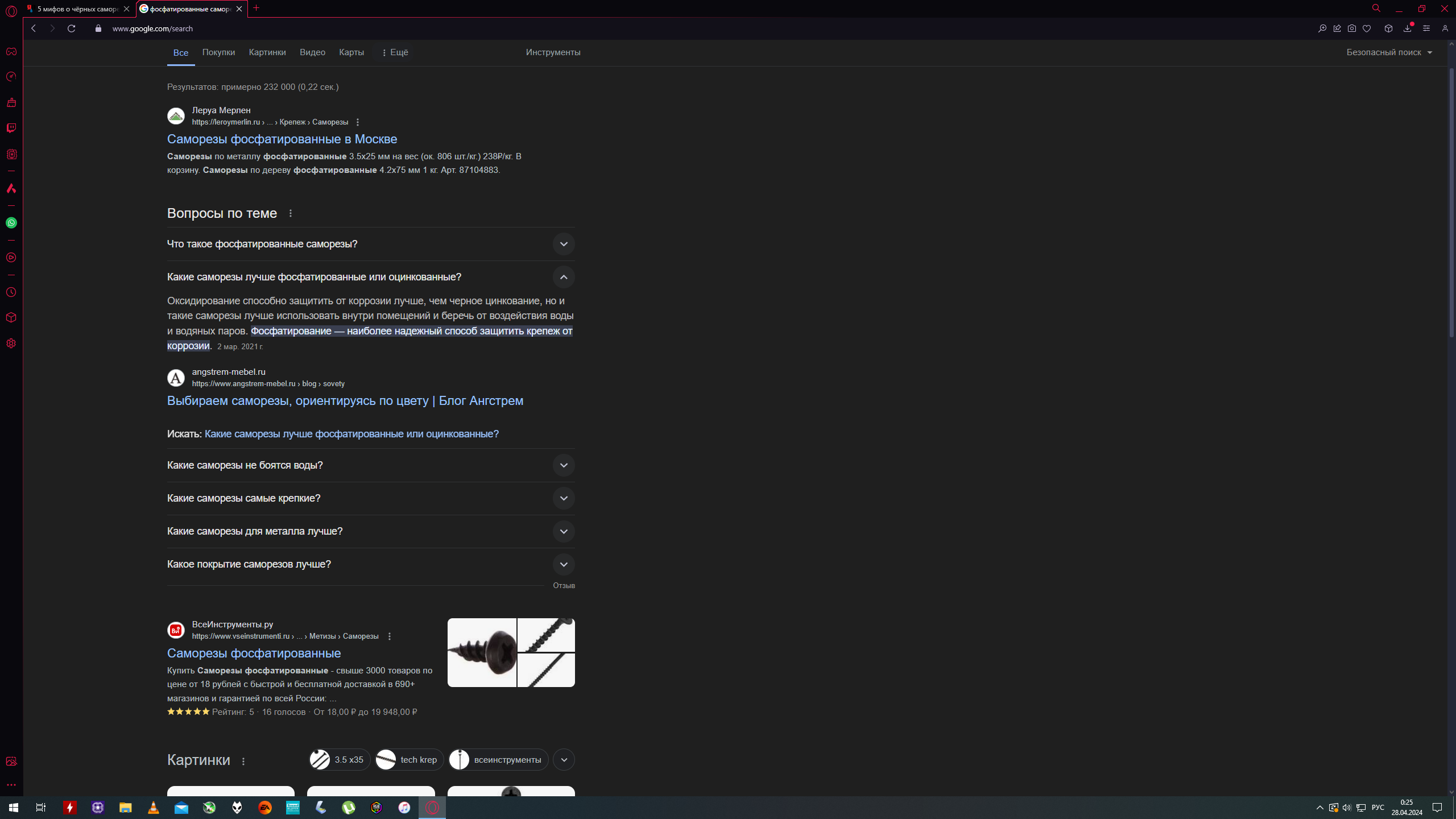1456x819 pixels.
Task: Open a new tab with the plus button
Action: [257, 8]
